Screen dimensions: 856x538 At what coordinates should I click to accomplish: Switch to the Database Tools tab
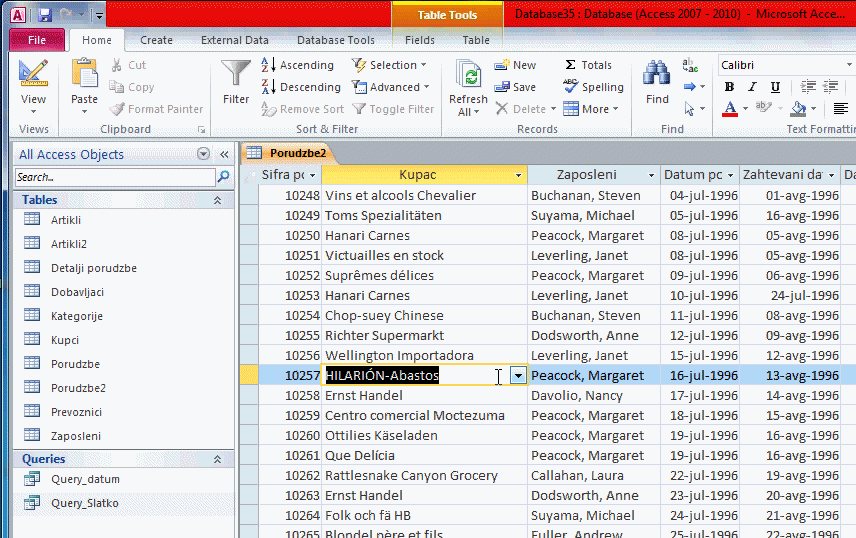pos(336,40)
